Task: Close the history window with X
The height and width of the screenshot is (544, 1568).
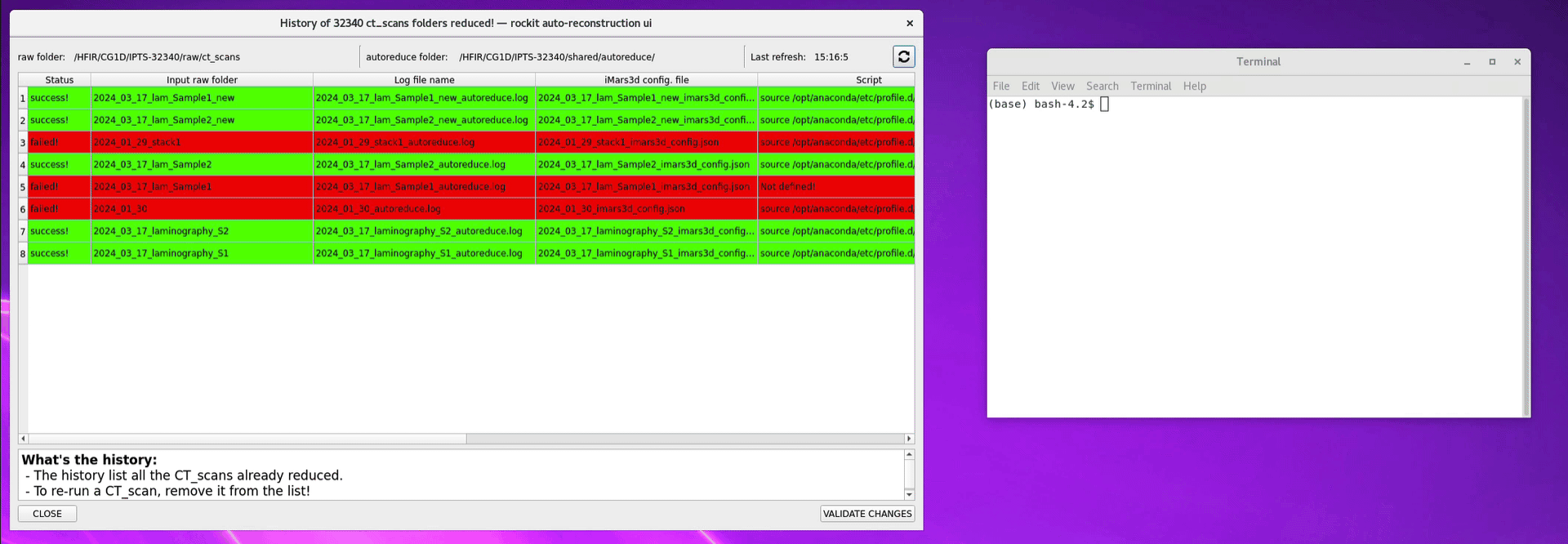Action: (909, 24)
